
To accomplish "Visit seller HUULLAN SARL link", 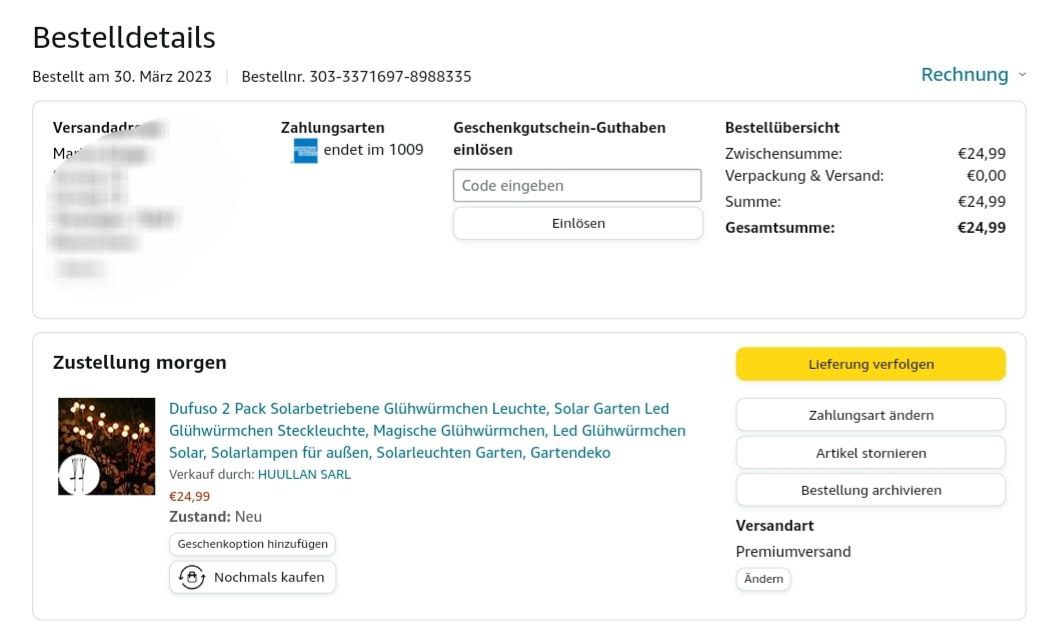I will (x=304, y=475).
